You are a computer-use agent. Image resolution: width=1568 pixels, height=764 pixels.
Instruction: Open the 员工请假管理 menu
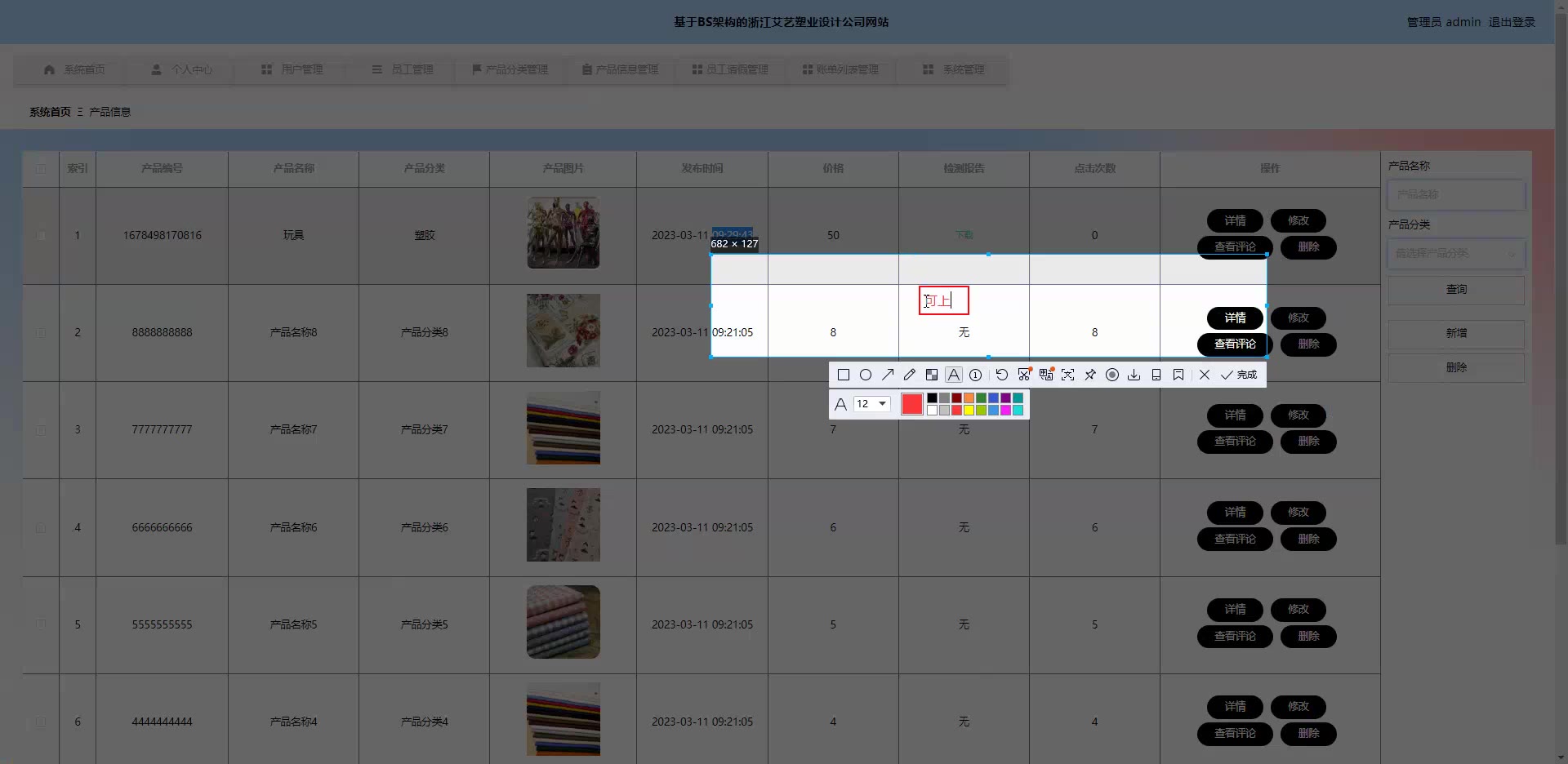tap(730, 69)
